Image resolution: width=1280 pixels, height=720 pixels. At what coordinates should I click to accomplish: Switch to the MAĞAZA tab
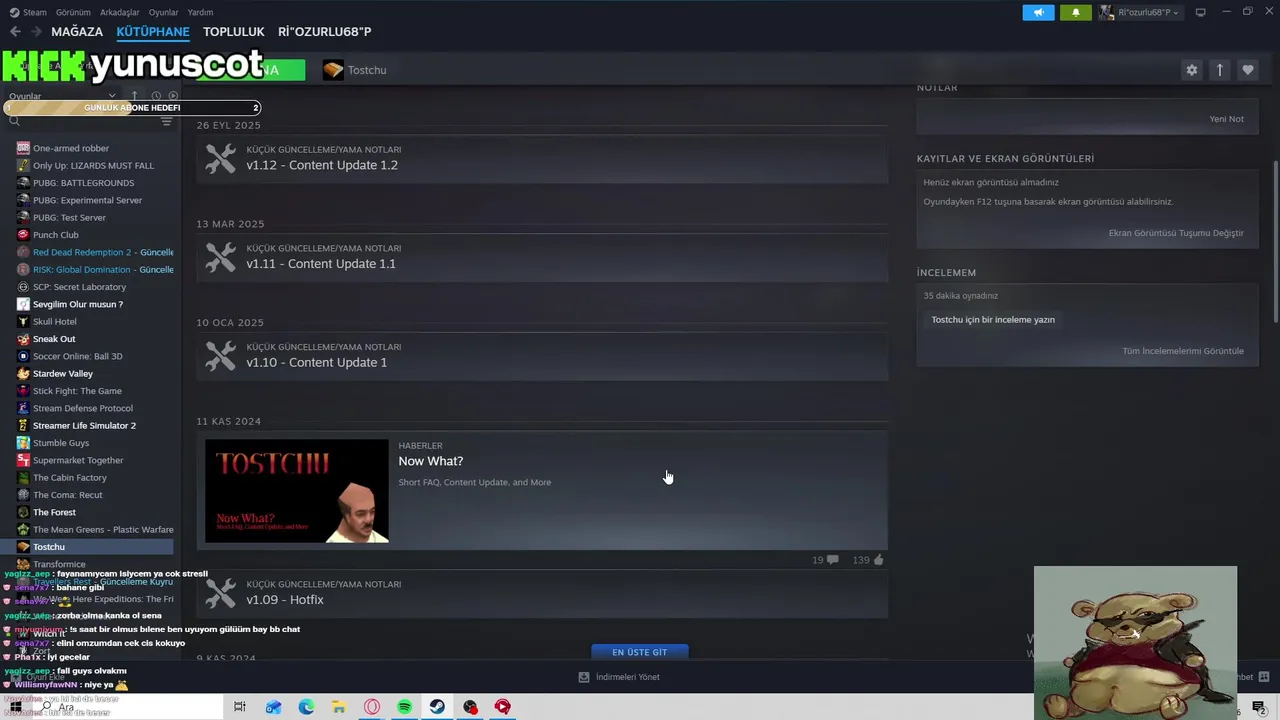tap(77, 32)
